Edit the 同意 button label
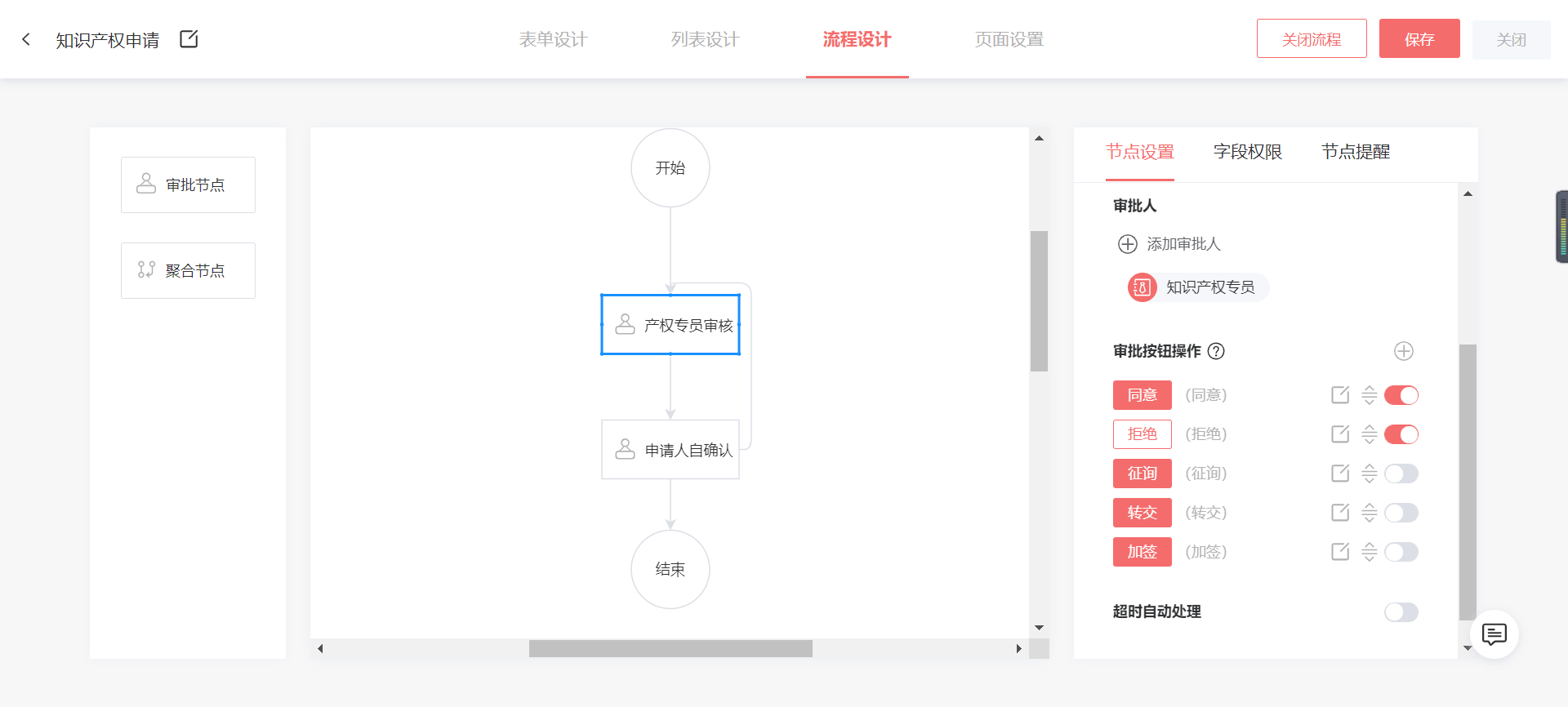 click(x=1340, y=395)
